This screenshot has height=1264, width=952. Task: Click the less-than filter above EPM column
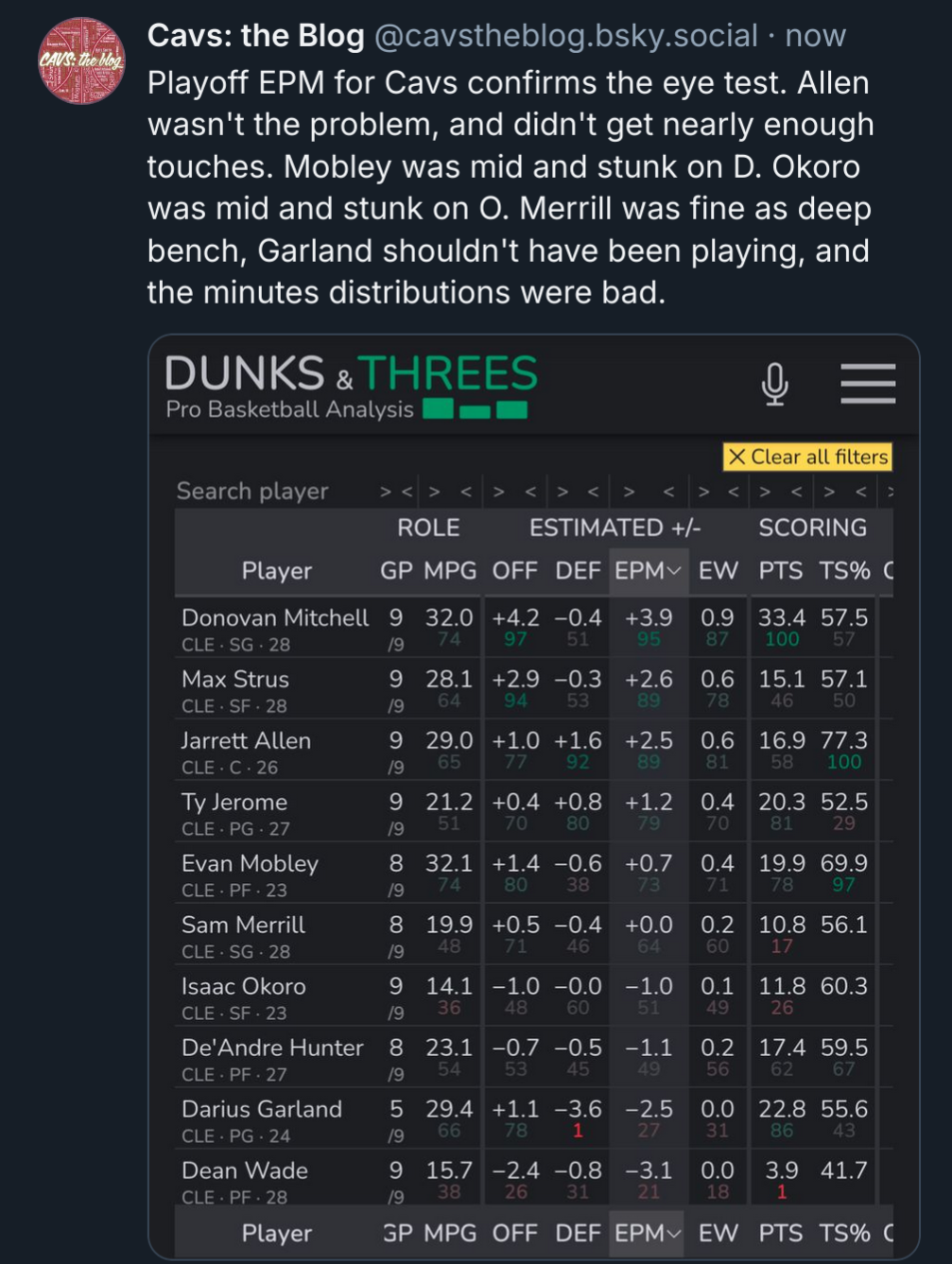668,492
